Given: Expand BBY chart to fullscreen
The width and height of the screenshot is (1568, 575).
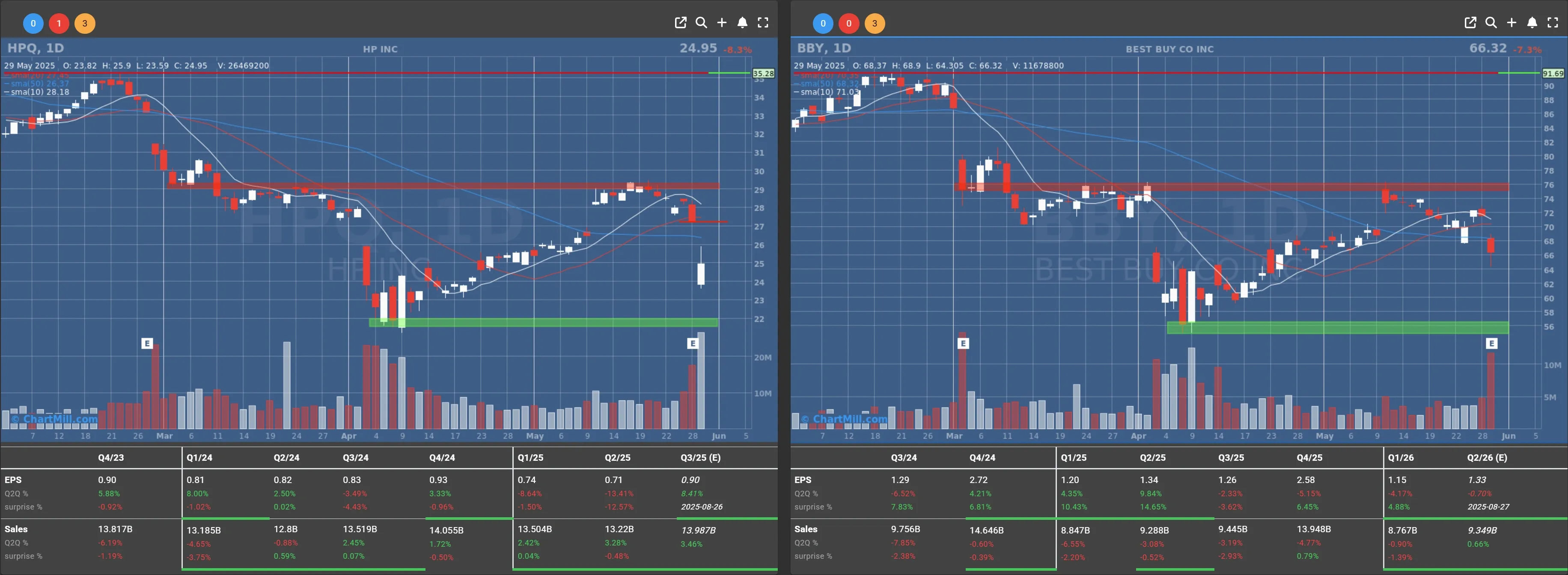Looking at the screenshot, I should (1553, 23).
